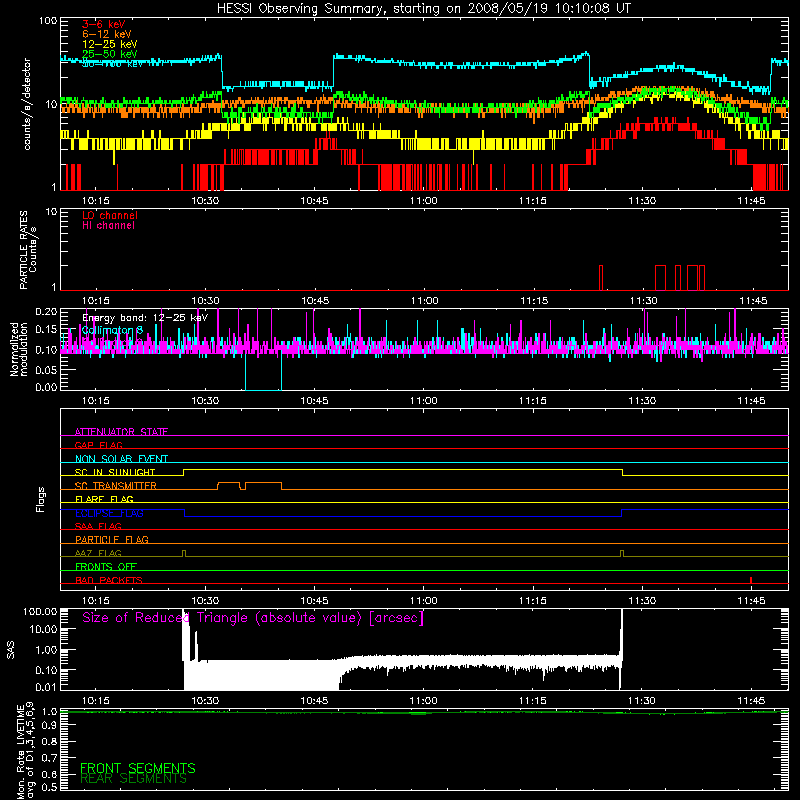Click the "HI channel" legend label

click(x=109, y=226)
